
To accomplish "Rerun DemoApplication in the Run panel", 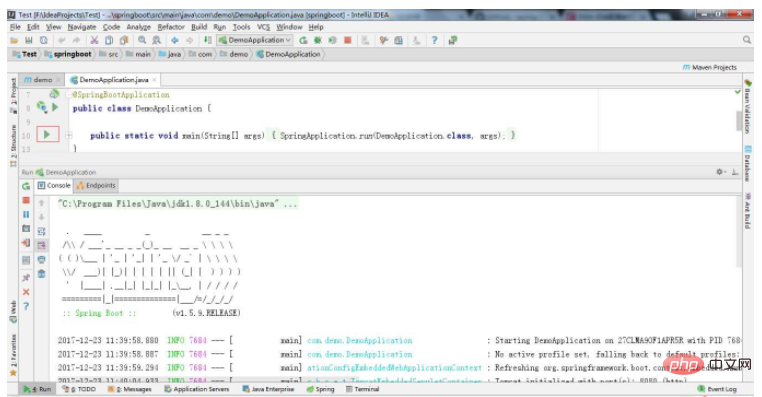I will pos(26,186).
